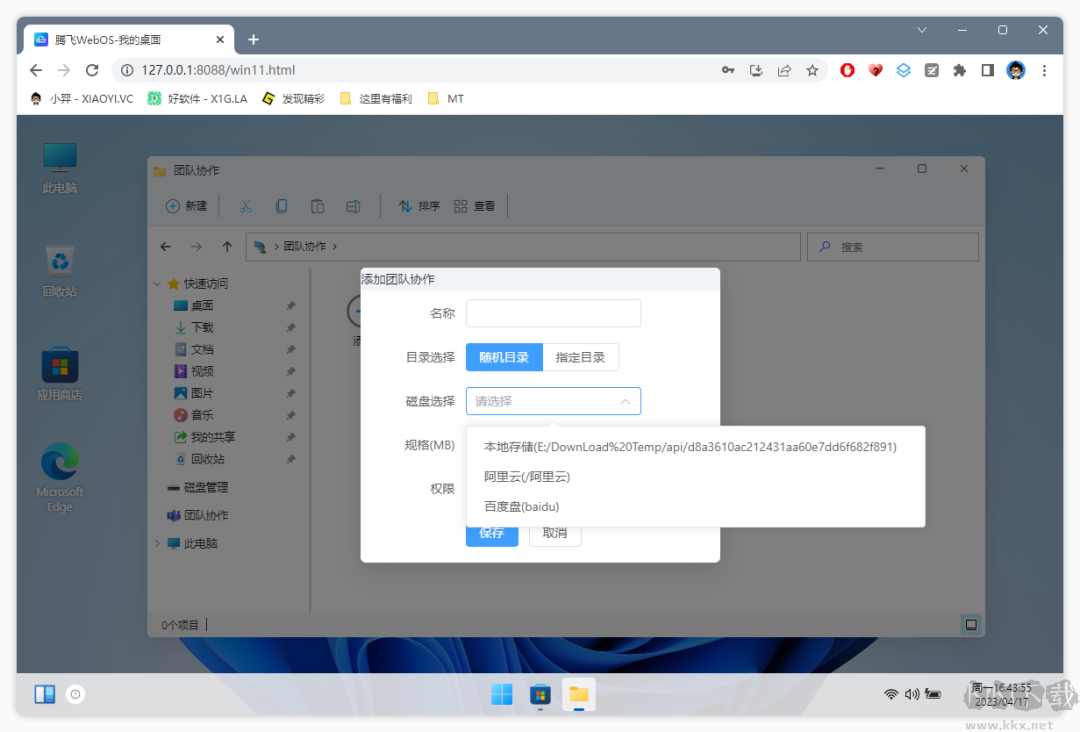Choose 本地存储 from disk list
The image size is (1080, 732).
coord(696,447)
